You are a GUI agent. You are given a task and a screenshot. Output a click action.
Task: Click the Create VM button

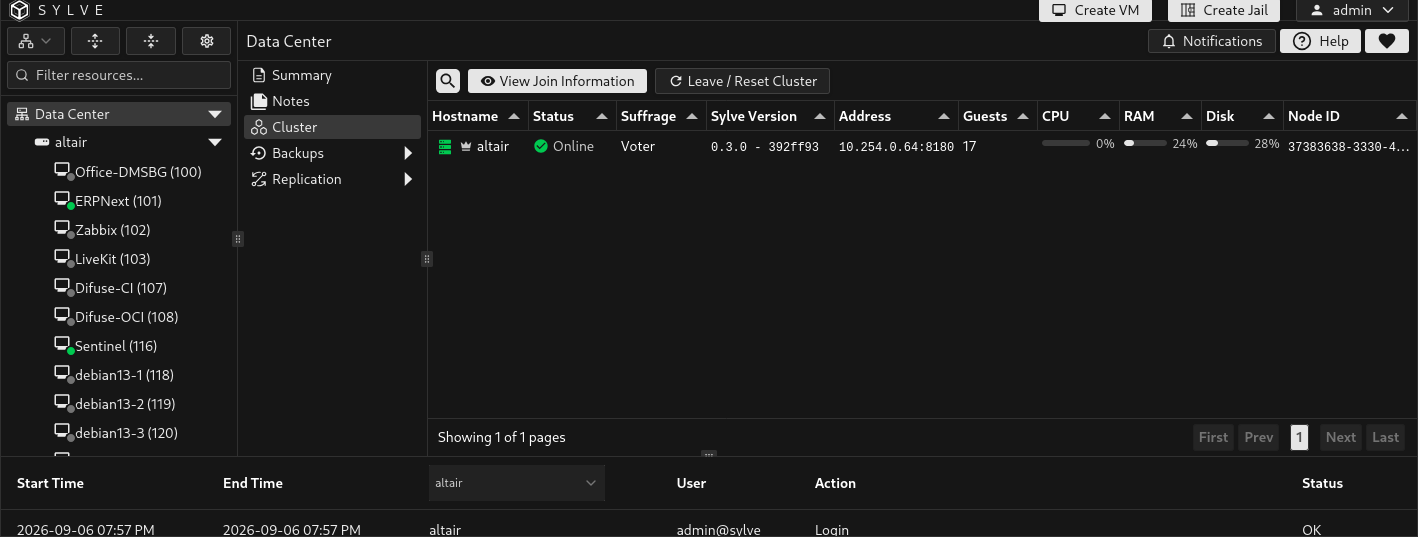pos(1096,10)
